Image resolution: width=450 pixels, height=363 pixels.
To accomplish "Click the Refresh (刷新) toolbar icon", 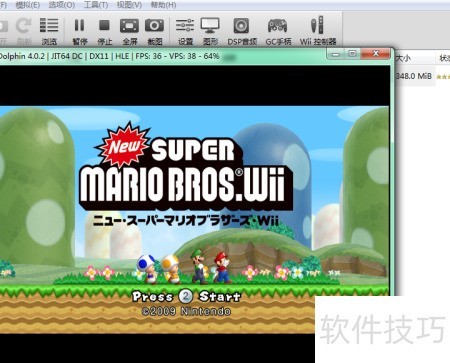I will click(x=23, y=31).
